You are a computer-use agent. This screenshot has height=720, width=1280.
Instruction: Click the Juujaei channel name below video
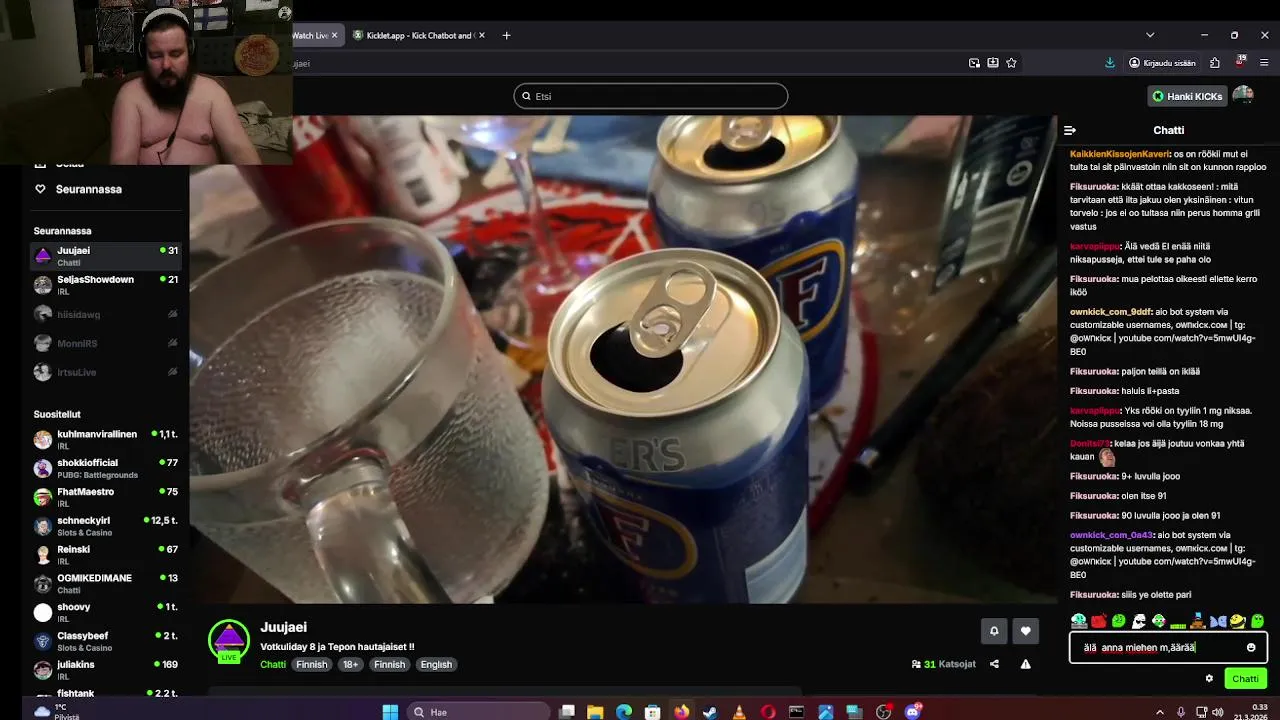click(284, 627)
